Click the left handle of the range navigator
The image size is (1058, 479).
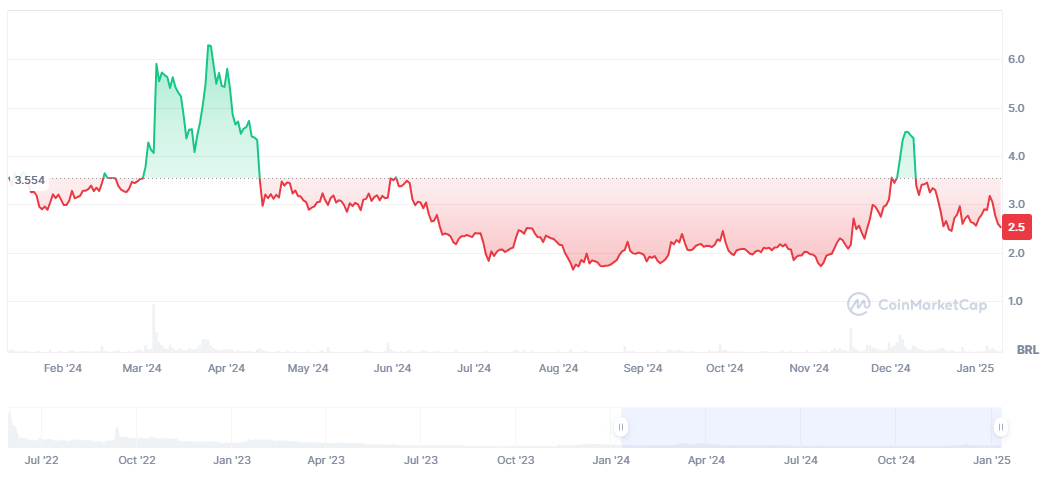(x=621, y=428)
